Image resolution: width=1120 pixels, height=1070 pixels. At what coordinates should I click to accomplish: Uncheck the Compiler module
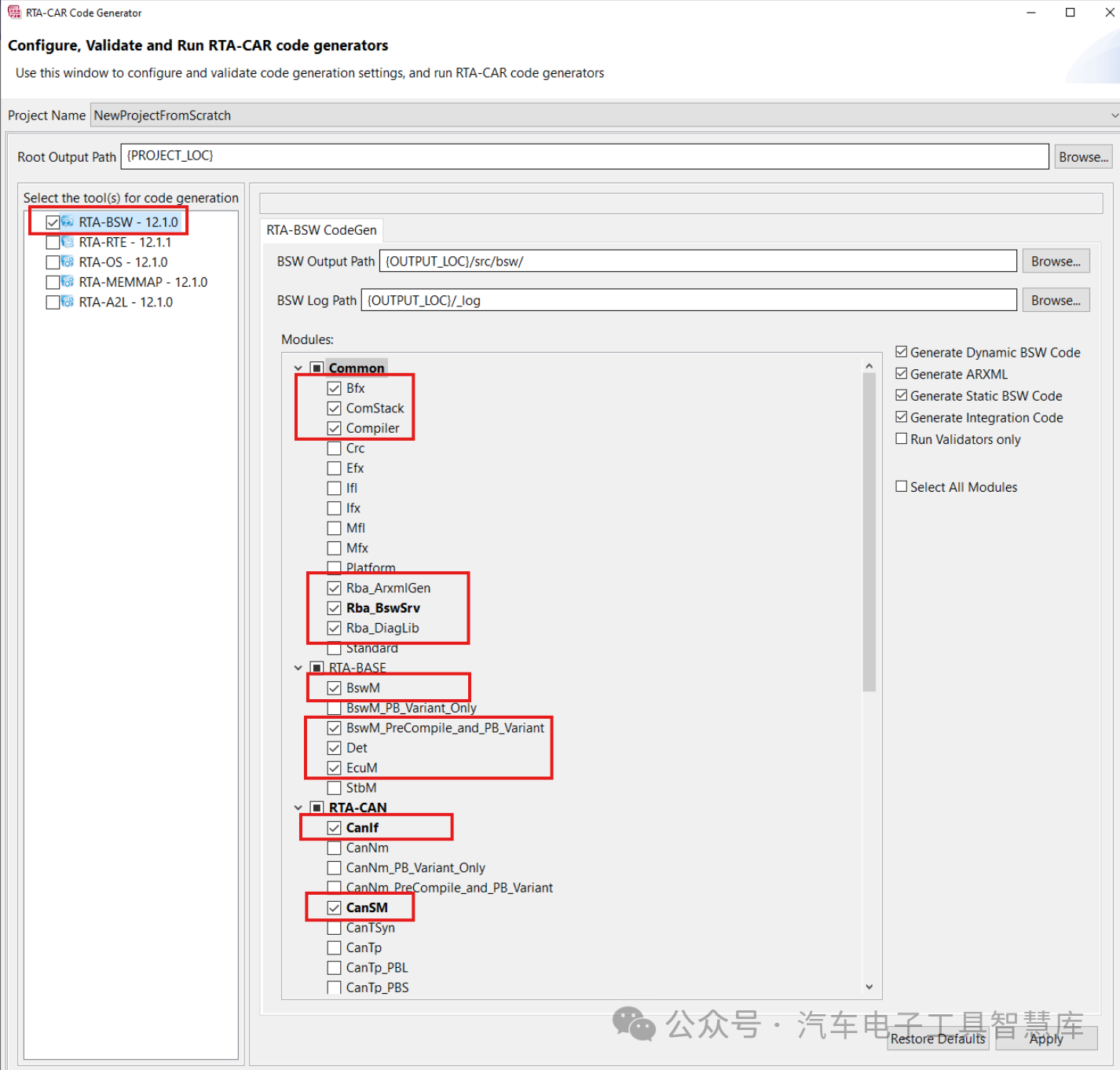[335, 428]
